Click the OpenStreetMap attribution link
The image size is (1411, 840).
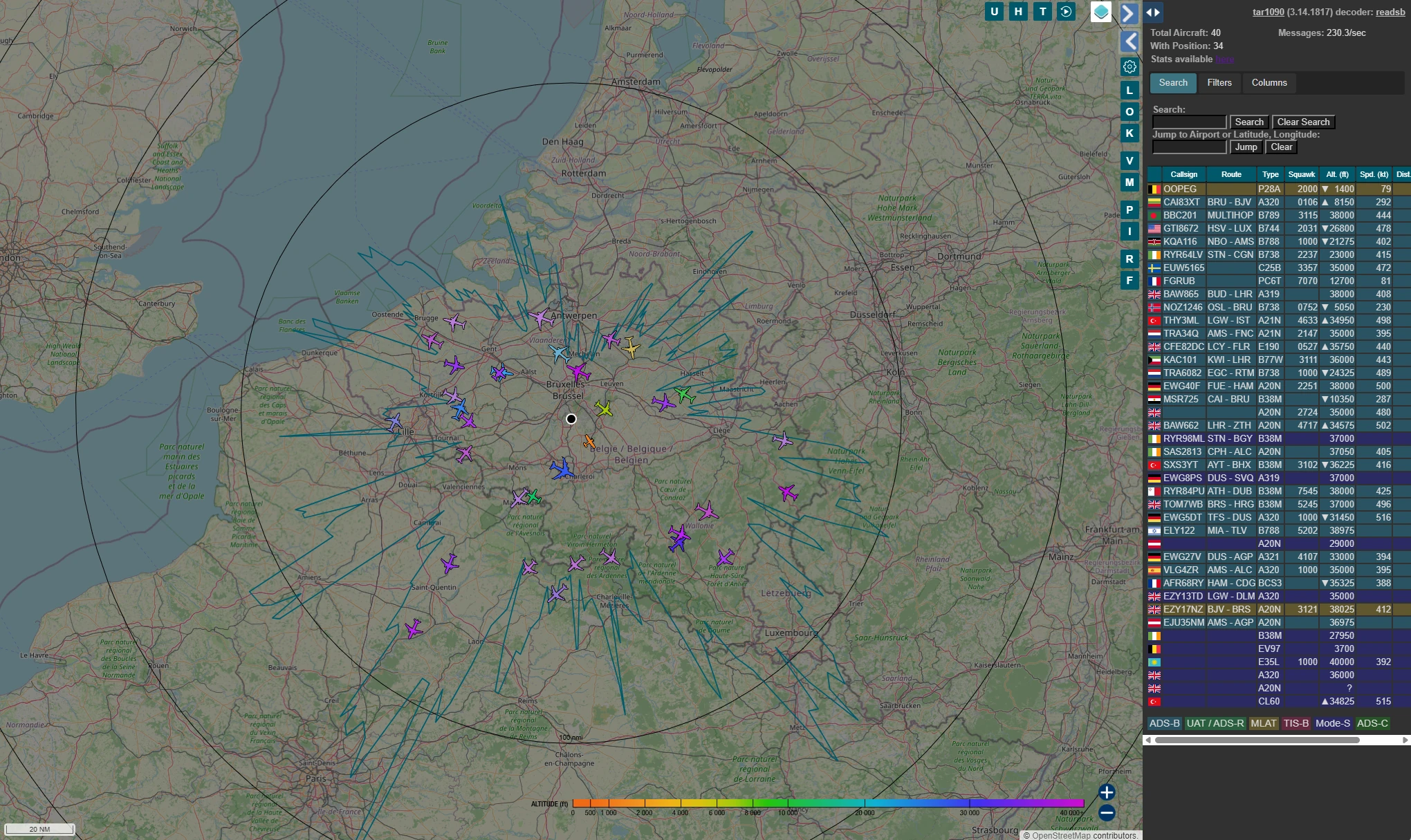pos(1061,835)
